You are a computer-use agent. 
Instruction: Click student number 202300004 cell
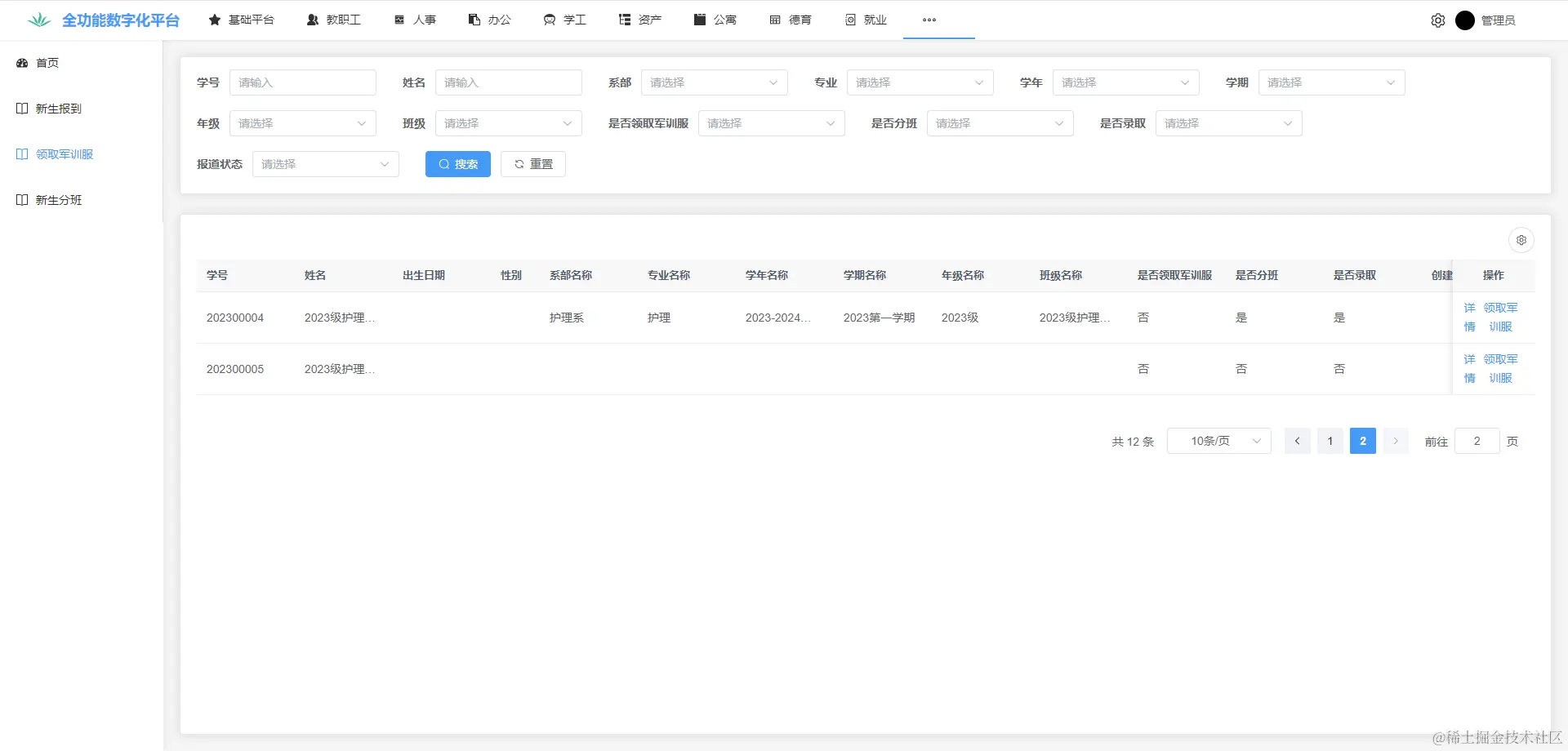(x=235, y=318)
